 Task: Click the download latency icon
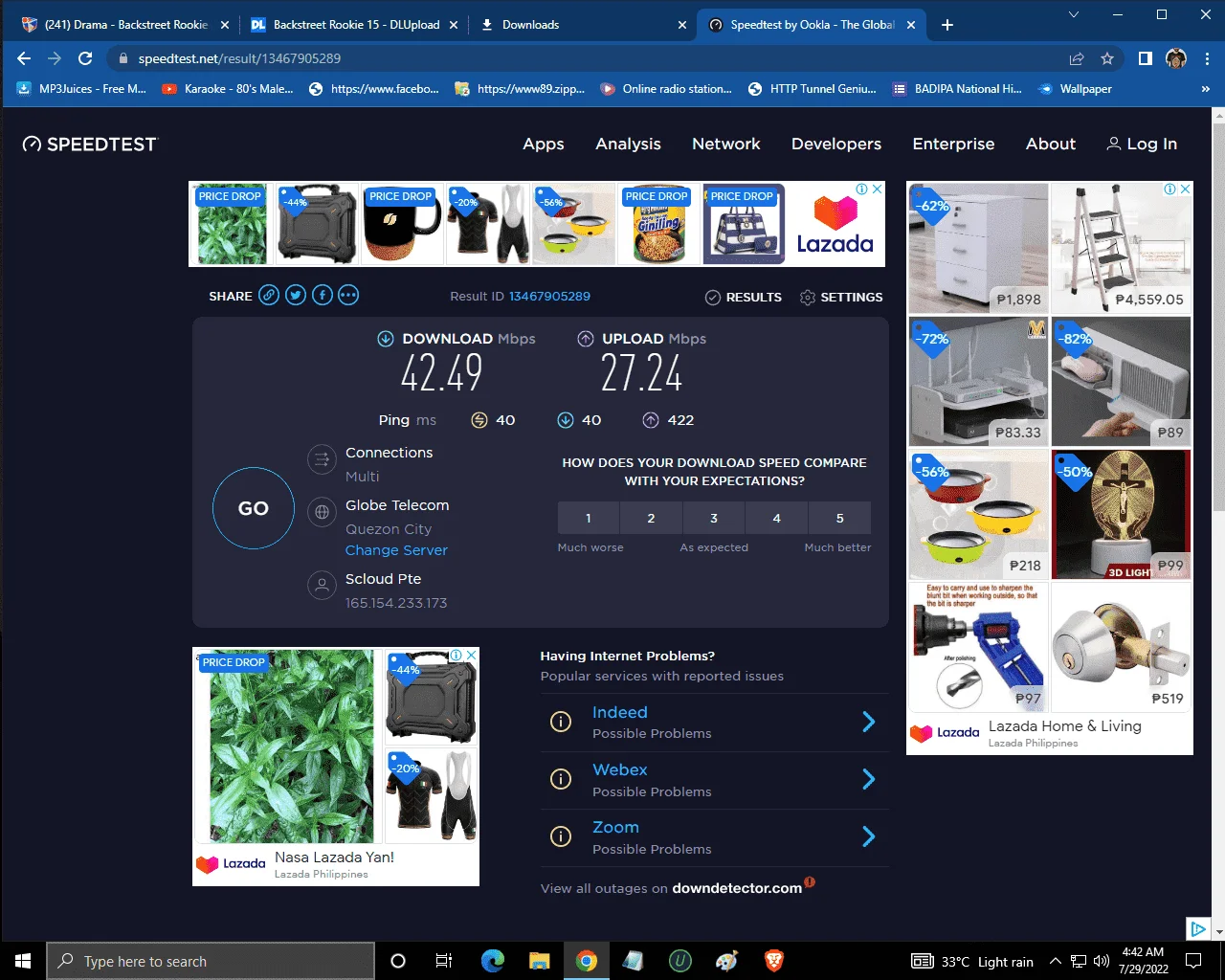pos(566,420)
